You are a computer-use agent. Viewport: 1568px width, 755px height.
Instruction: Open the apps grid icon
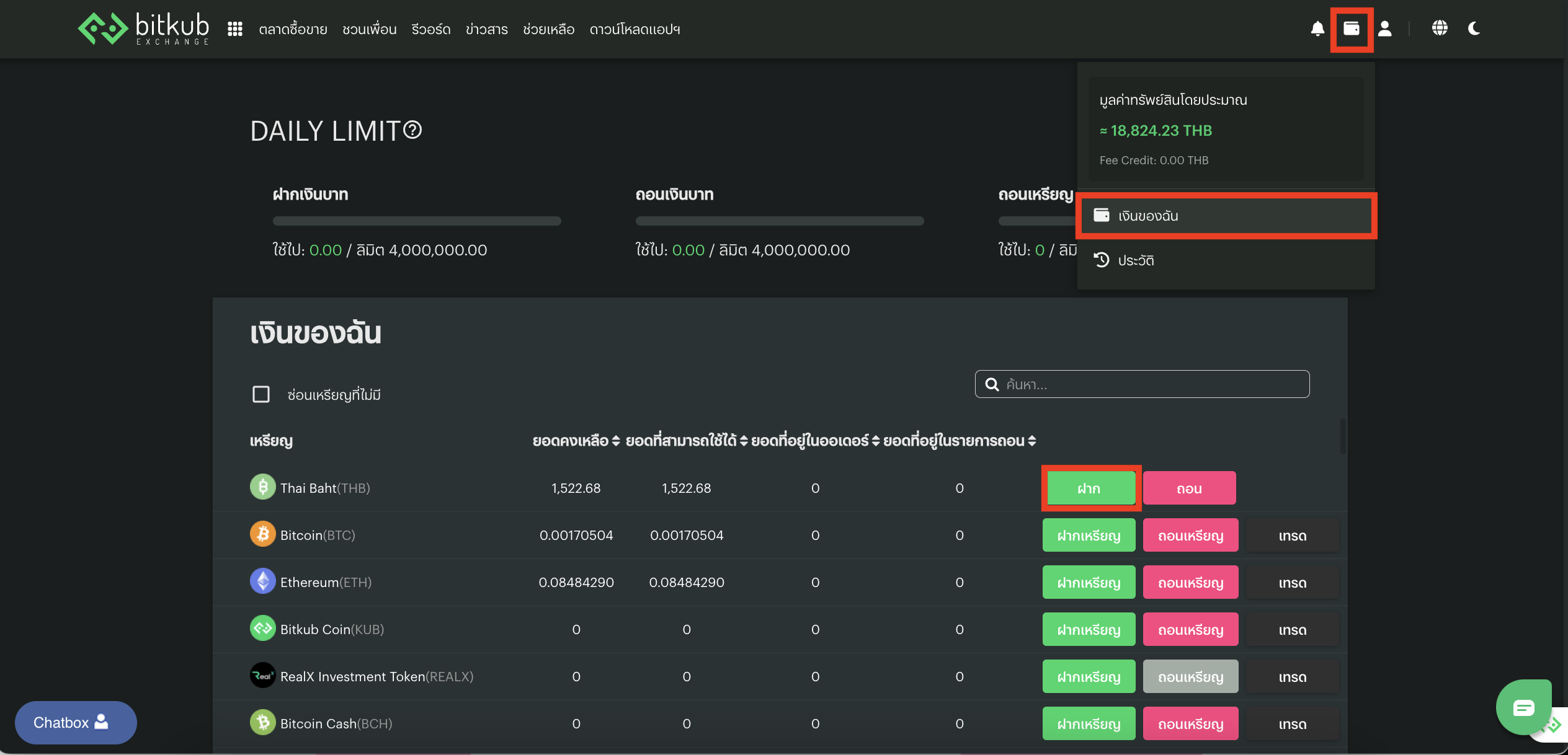coord(234,29)
